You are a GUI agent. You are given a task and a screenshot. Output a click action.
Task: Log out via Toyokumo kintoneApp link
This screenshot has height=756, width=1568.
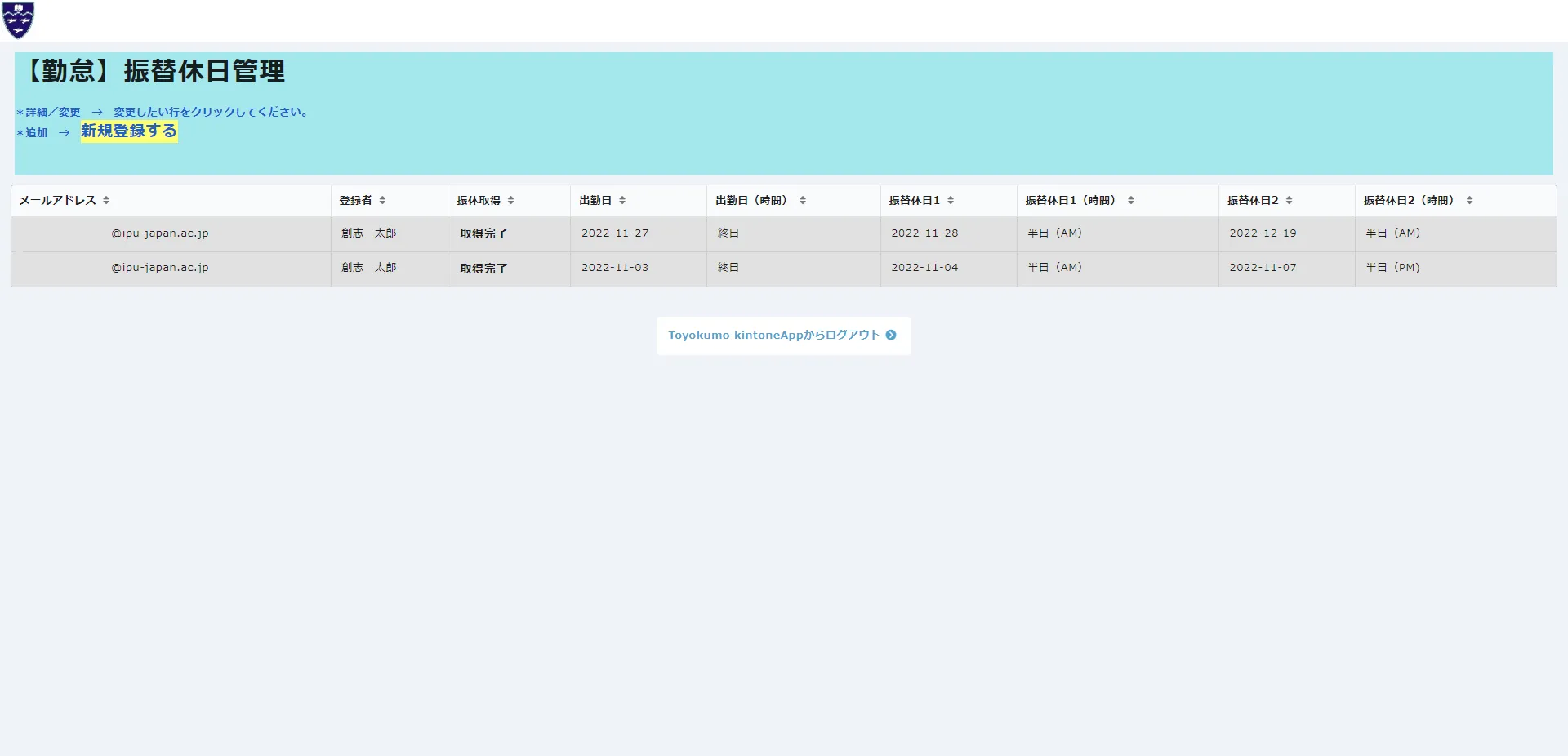773,335
